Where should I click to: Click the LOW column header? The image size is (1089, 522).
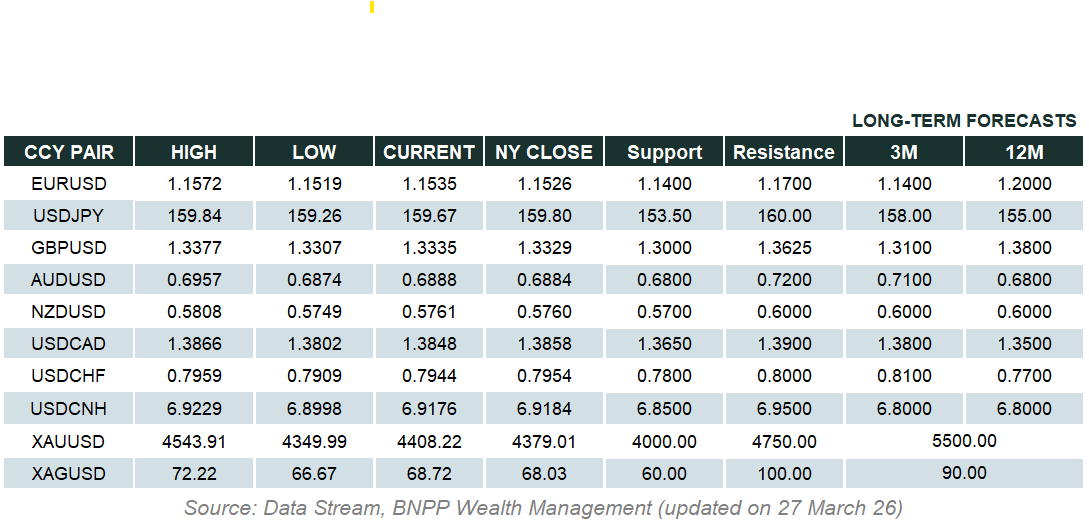click(x=314, y=152)
